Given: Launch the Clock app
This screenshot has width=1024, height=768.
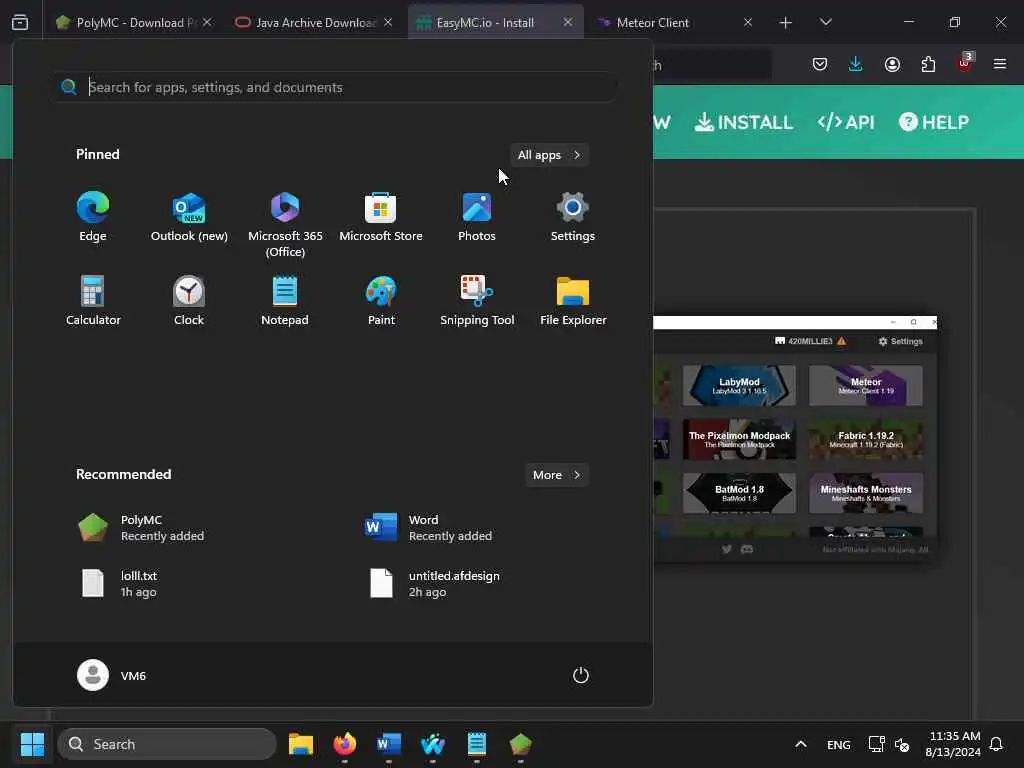Looking at the screenshot, I should point(189,301).
